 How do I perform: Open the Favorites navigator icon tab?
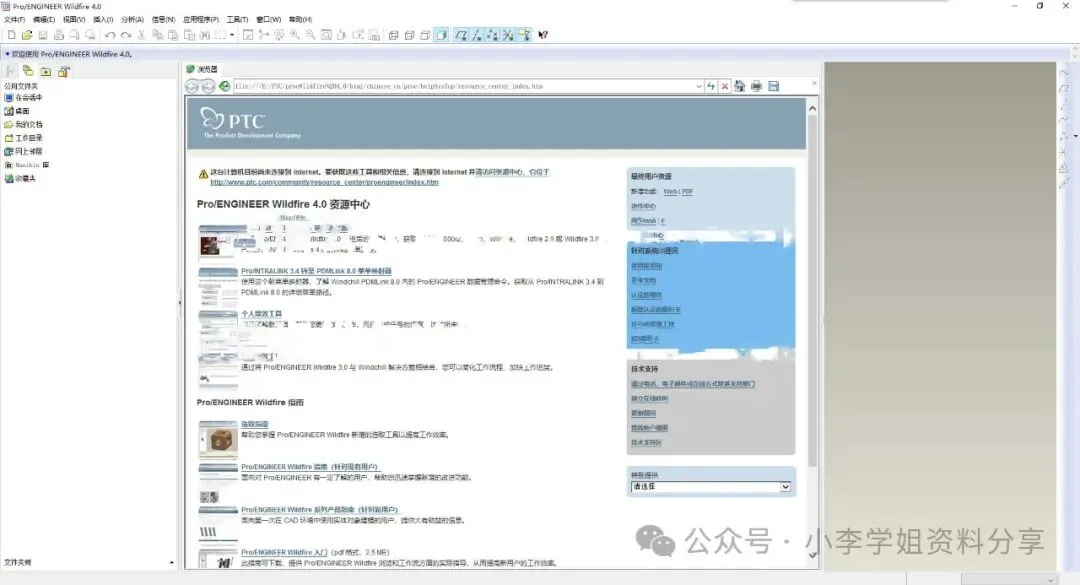click(45, 71)
